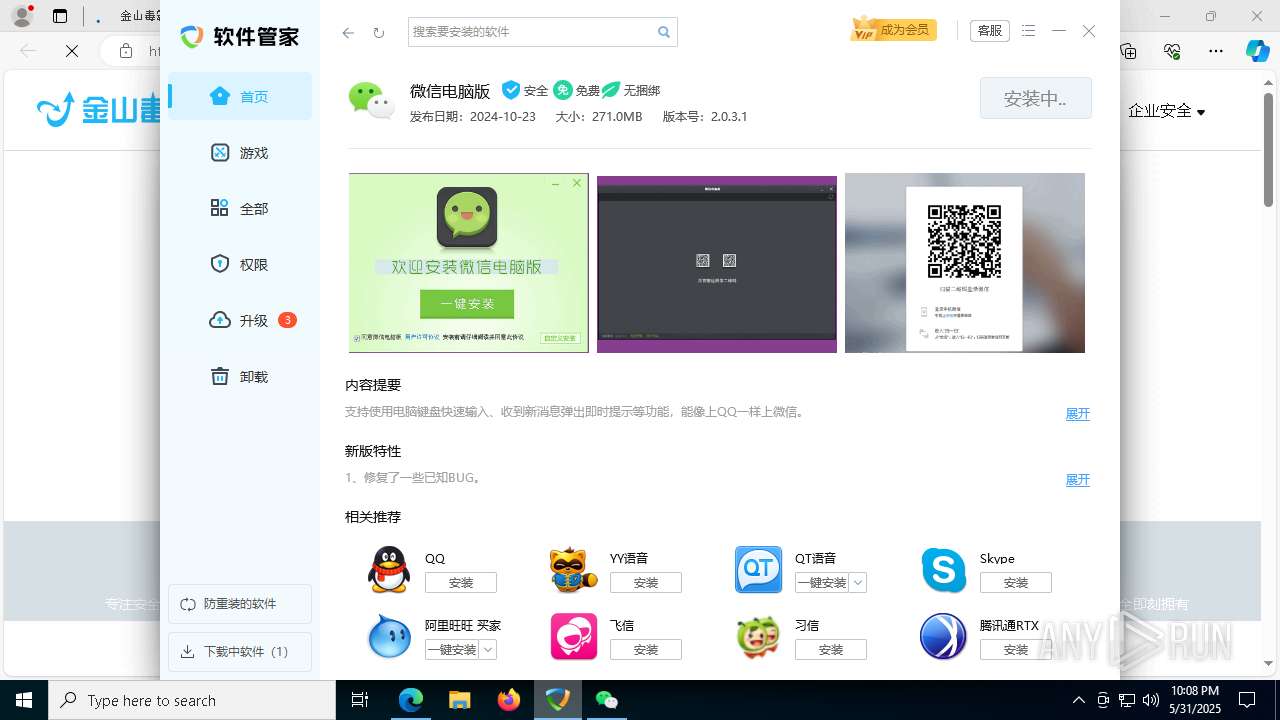Click the refresh icon beside the search box
The image size is (1280, 720).
pyautogui.click(x=378, y=32)
